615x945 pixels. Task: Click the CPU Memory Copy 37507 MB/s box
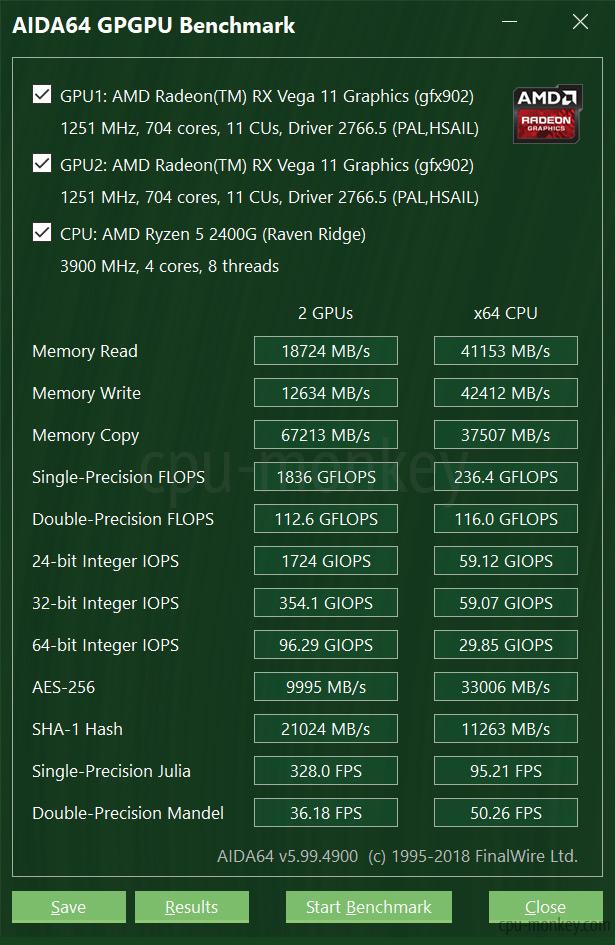coord(506,435)
